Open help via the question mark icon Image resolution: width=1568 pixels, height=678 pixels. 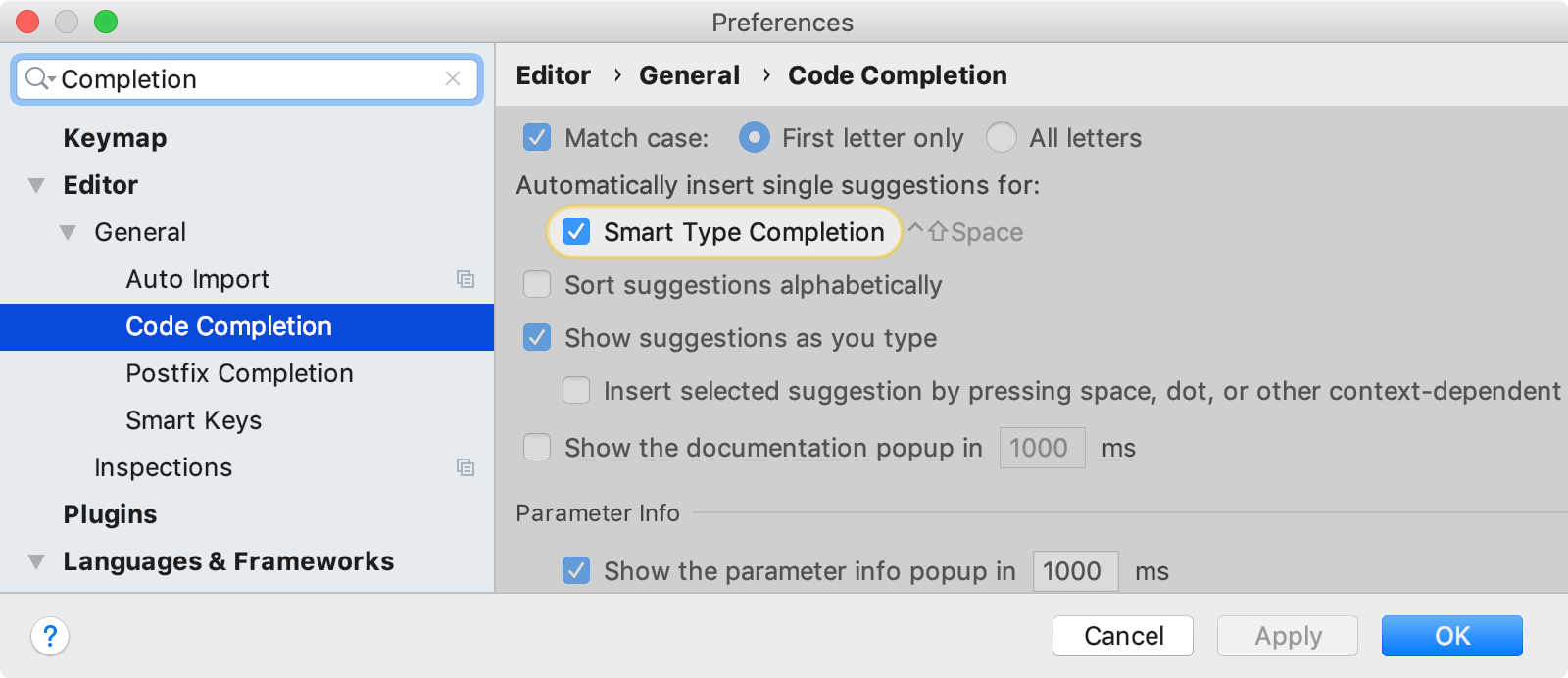(x=50, y=636)
